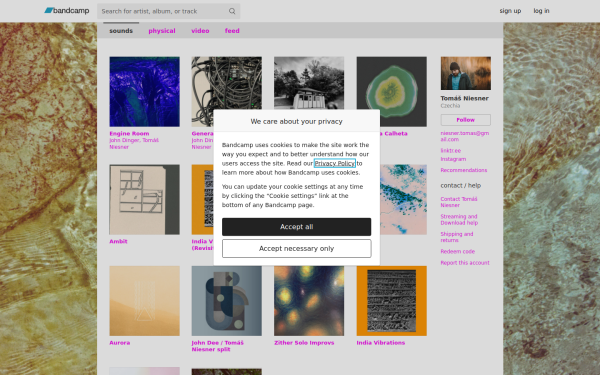Open the Privacy Policy link in dialog

[335, 163]
